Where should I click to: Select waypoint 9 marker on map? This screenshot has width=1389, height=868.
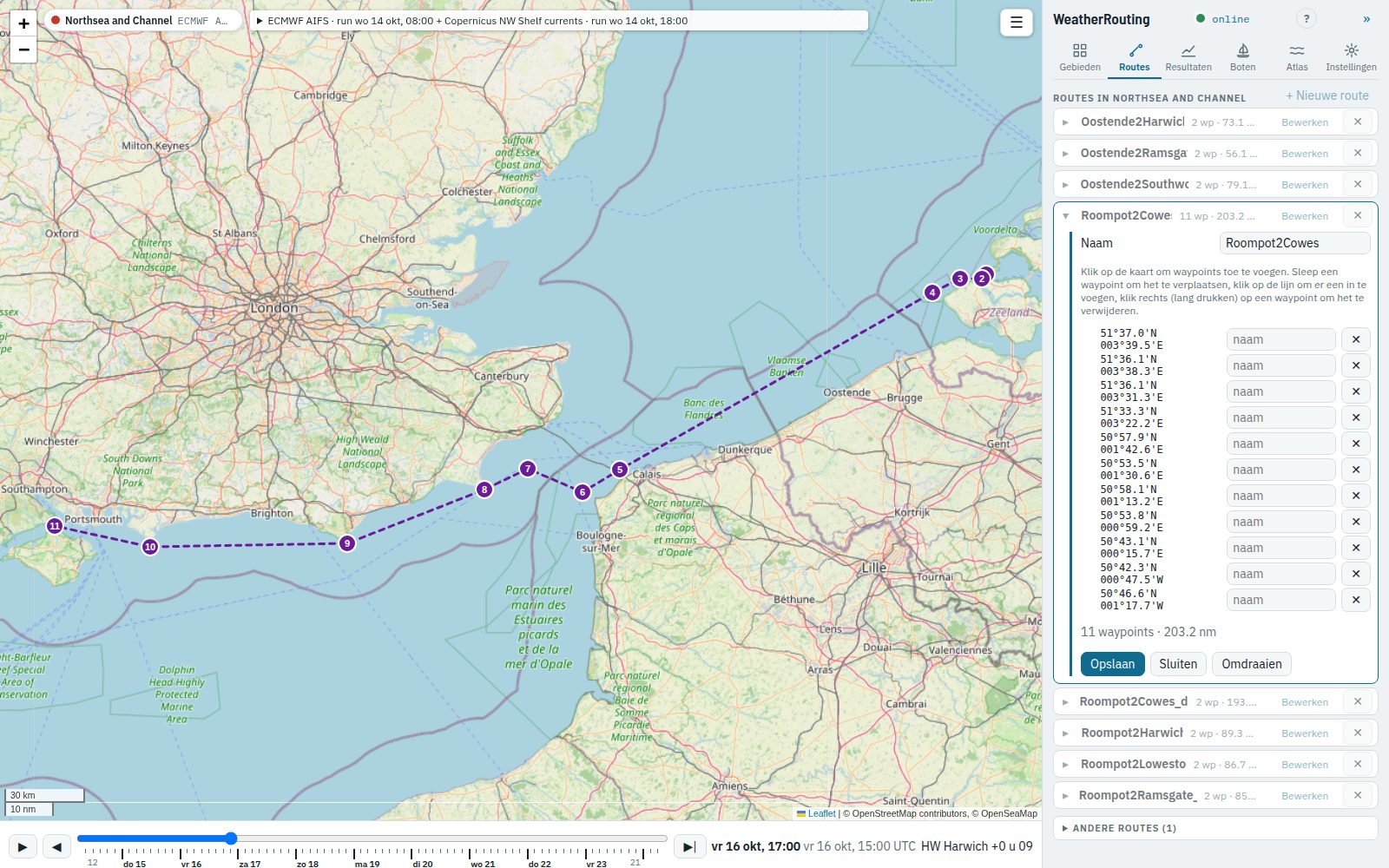[x=347, y=543]
